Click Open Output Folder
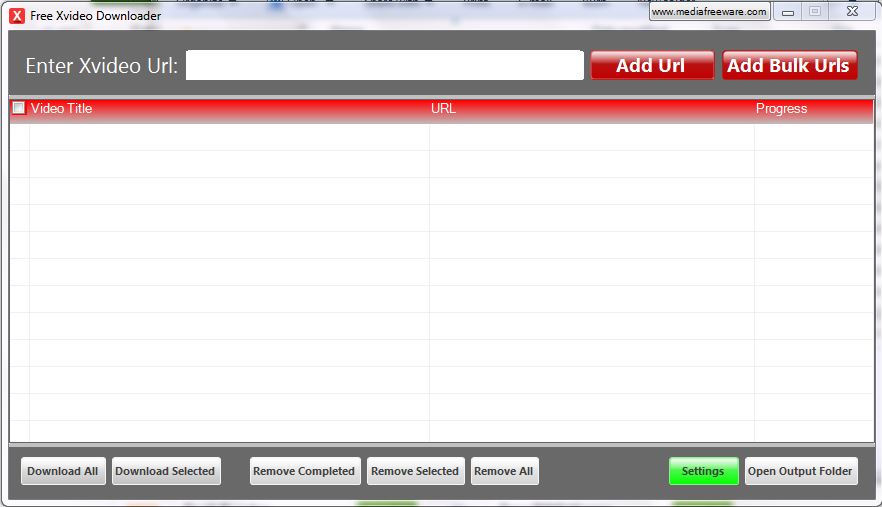This screenshot has height=507, width=882. coord(800,471)
